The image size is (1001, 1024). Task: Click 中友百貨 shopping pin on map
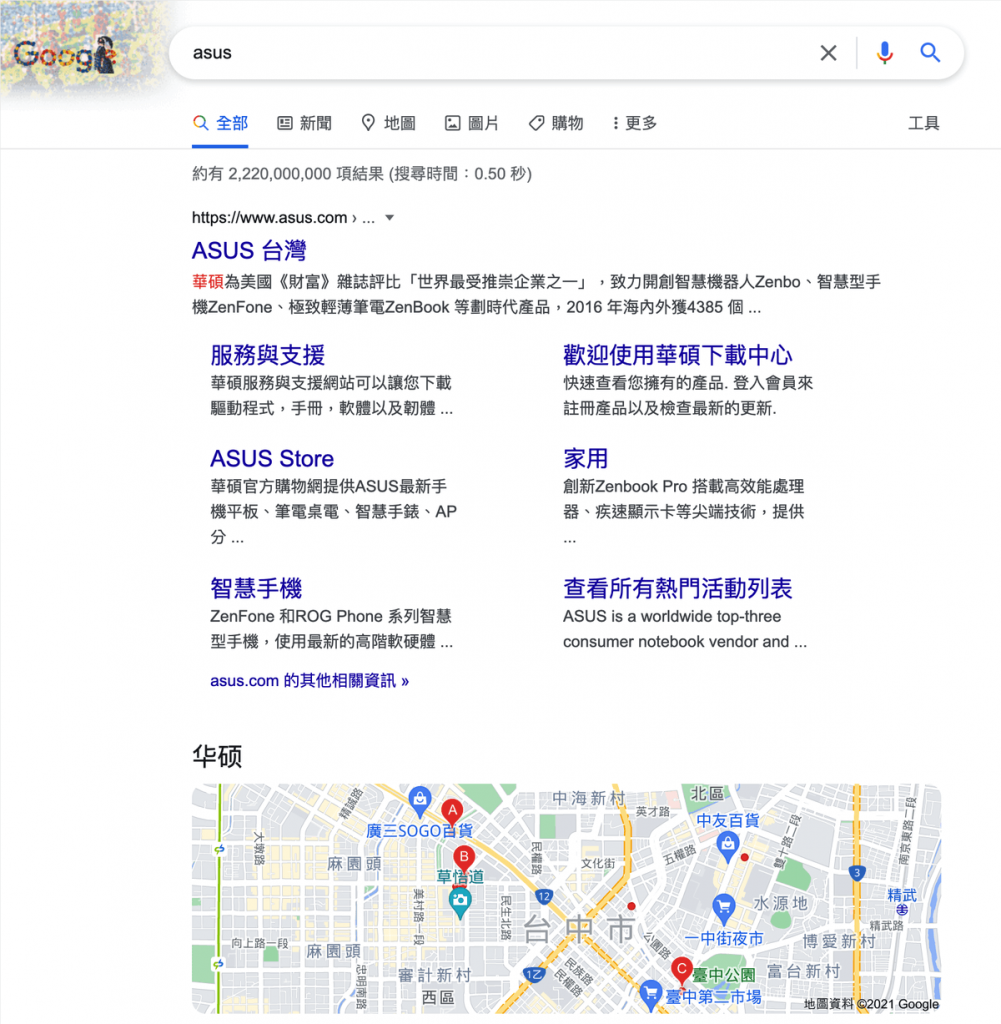[x=727, y=847]
